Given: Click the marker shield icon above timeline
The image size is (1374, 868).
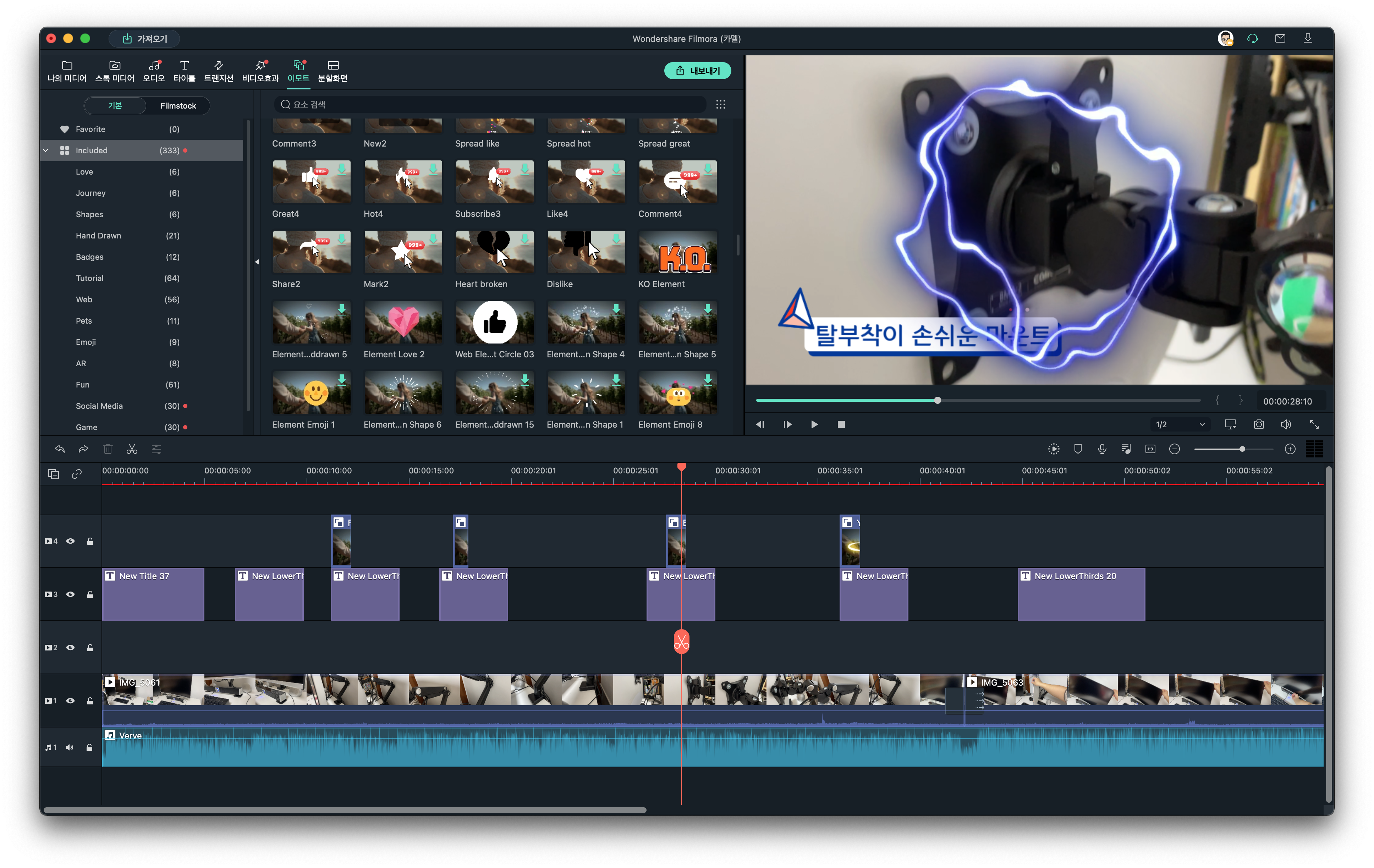Looking at the screenshot, I should [1077, 449].
